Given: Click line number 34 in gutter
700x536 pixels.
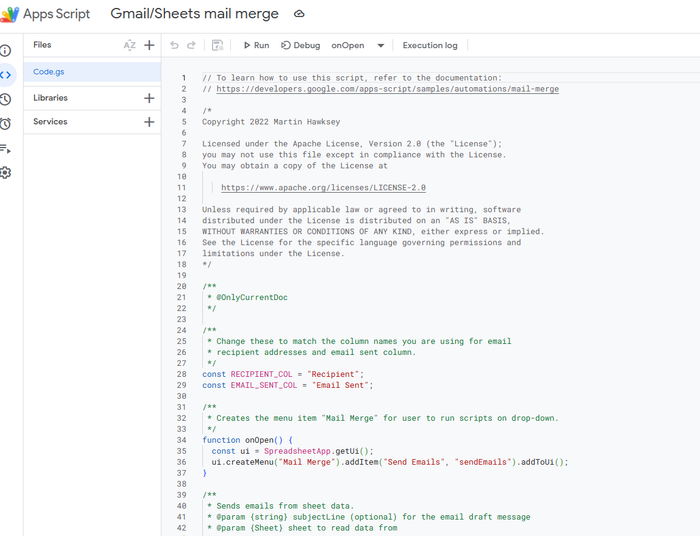Looking at the screenshot, I should coord(181,440).
